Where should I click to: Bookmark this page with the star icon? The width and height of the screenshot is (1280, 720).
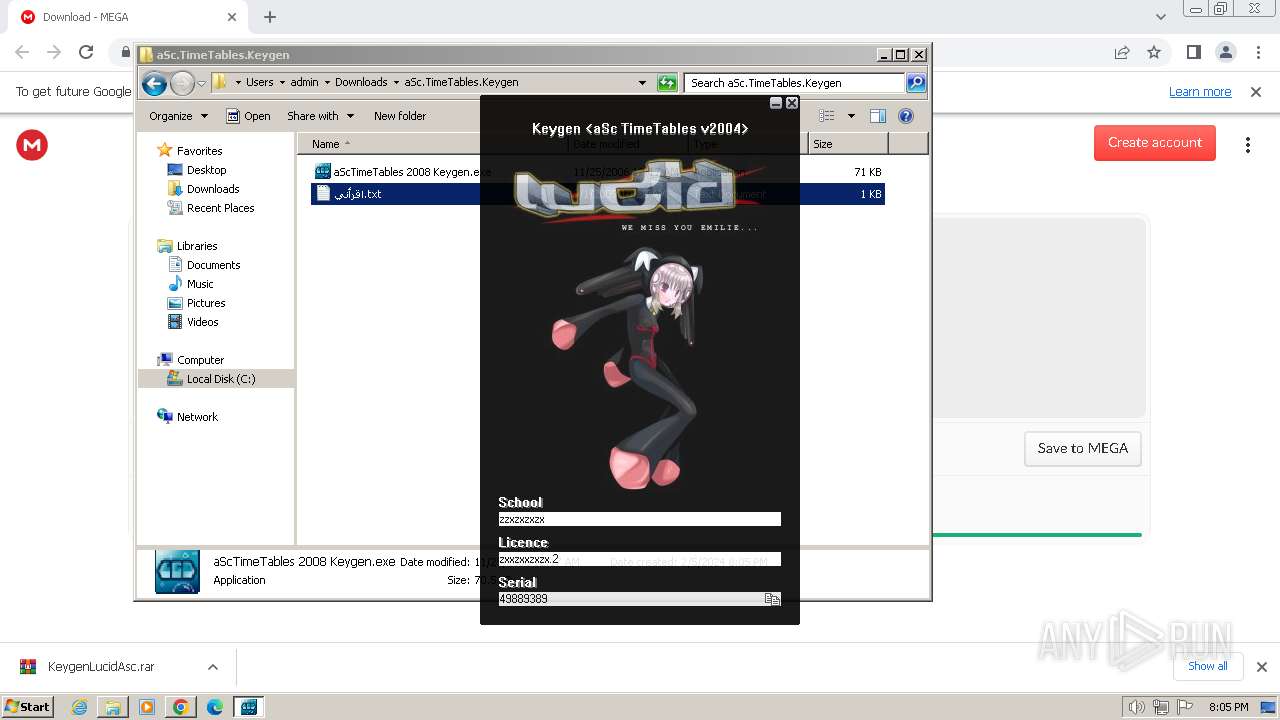tap(1154, 52)
